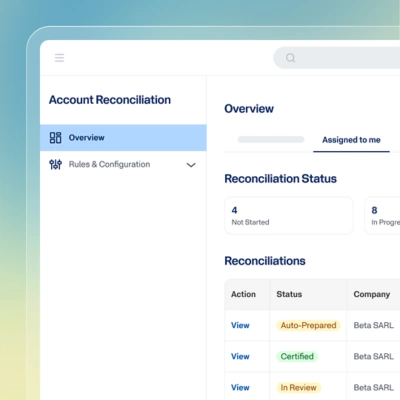Open the In Progress status card

pos(382,215)
